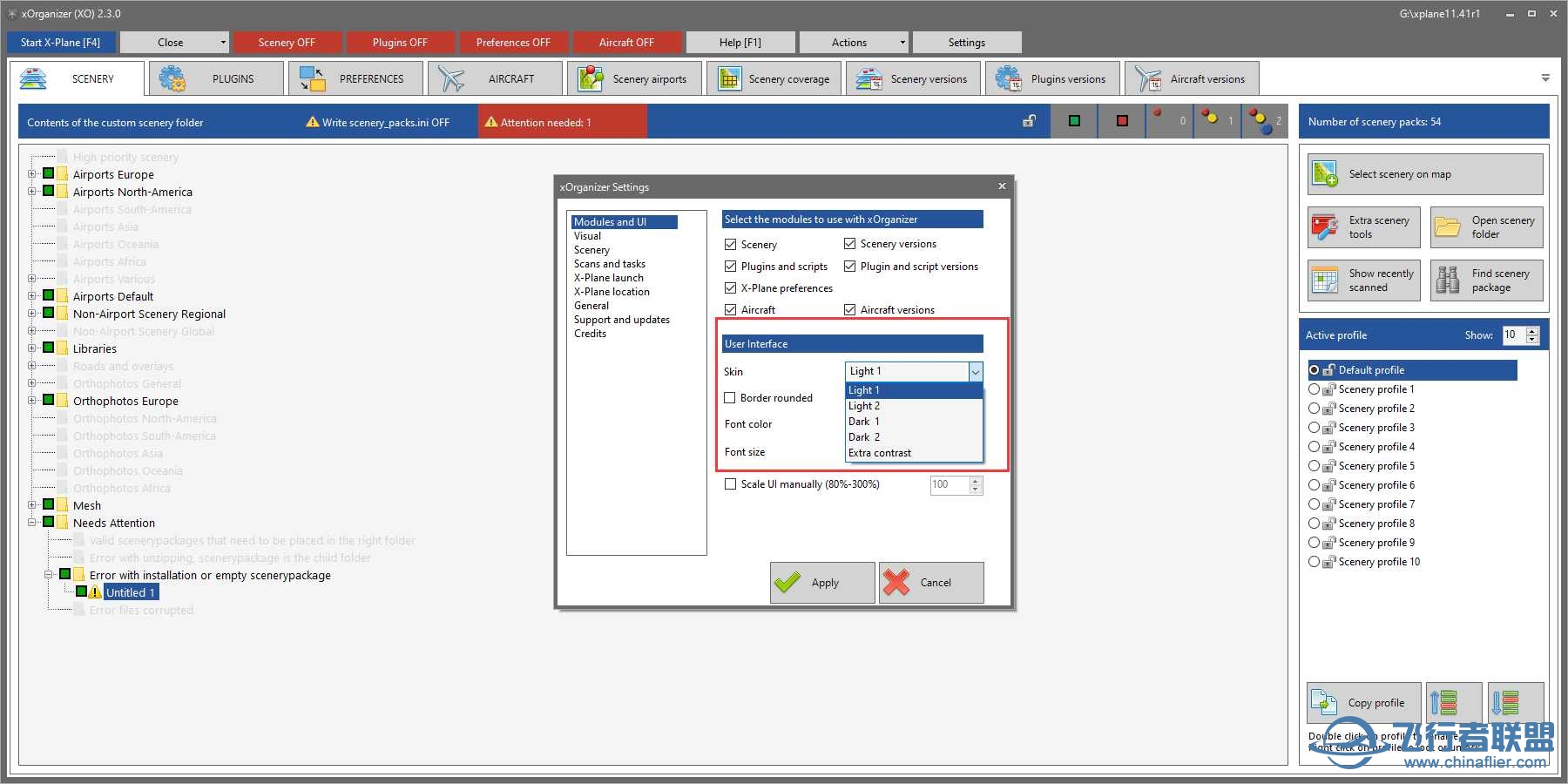Image resolution: width=1568 pixels, height=784 pixels.
Task: Select Visual in settings category list
Action: tap(588, 236)
